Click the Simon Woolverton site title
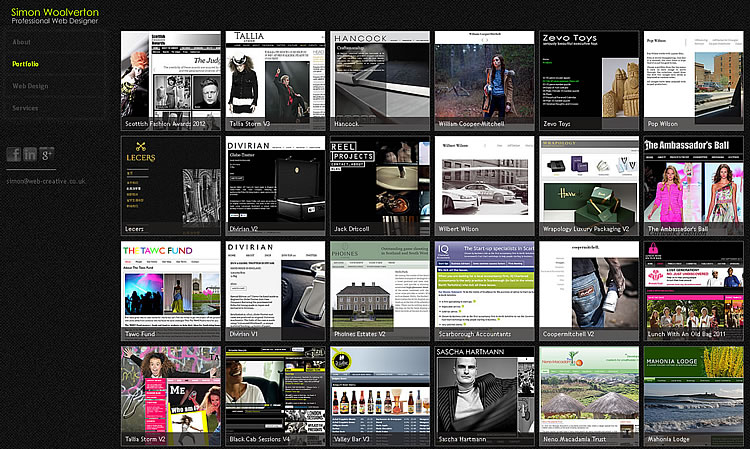The height and width of the screenshot is (449, 750). coord(55,12)
